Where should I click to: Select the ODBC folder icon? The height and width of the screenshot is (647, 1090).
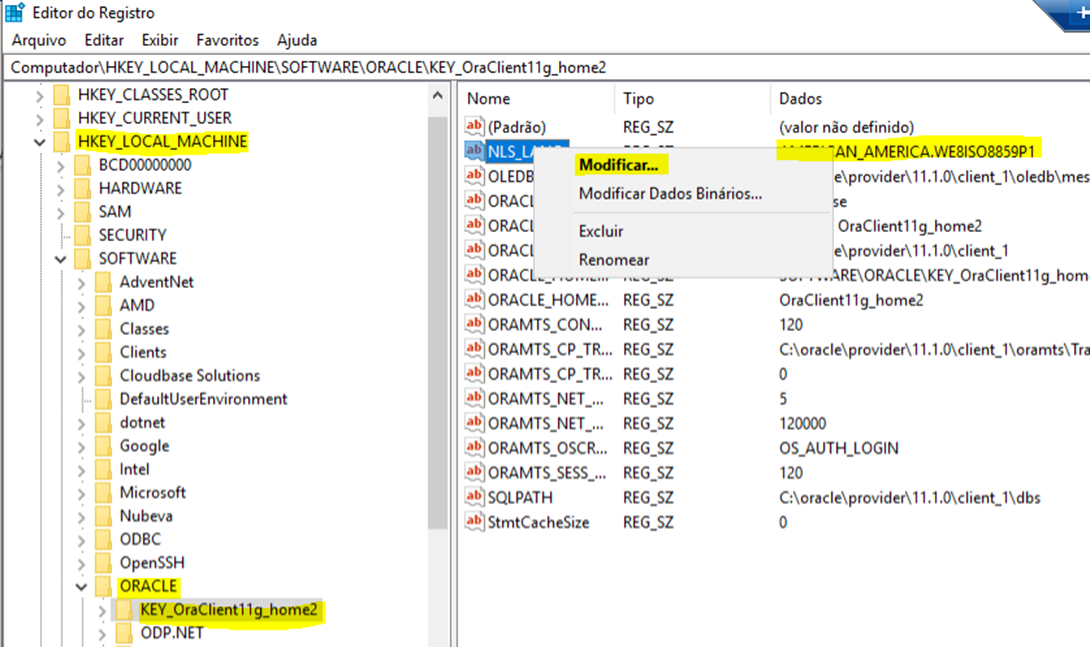(103, 539)
